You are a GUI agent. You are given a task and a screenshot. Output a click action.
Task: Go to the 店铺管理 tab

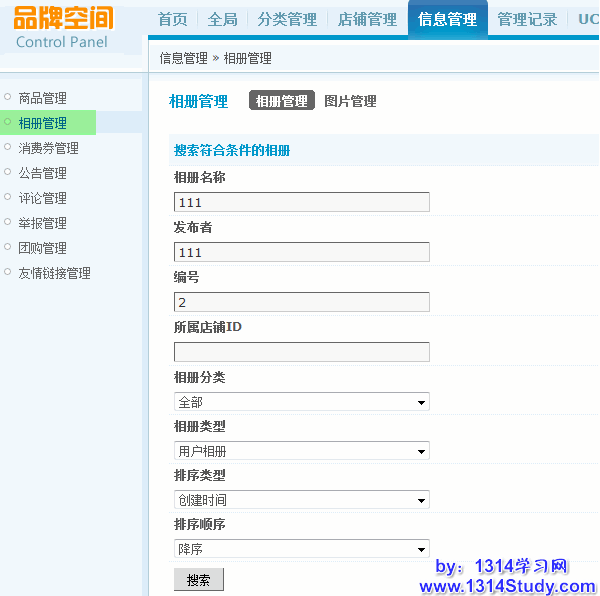(367, 19)
